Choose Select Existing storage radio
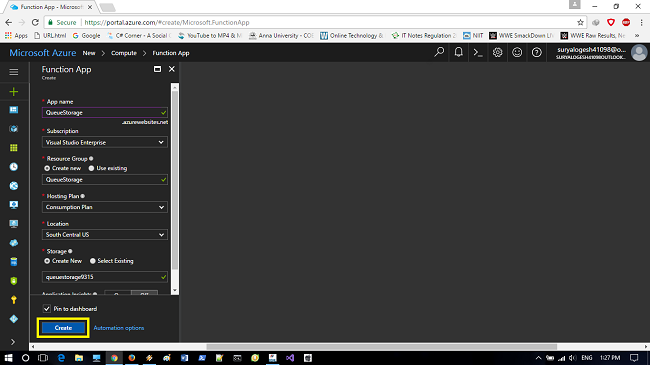This screenshot has height=365, width=650. [93, 261]
